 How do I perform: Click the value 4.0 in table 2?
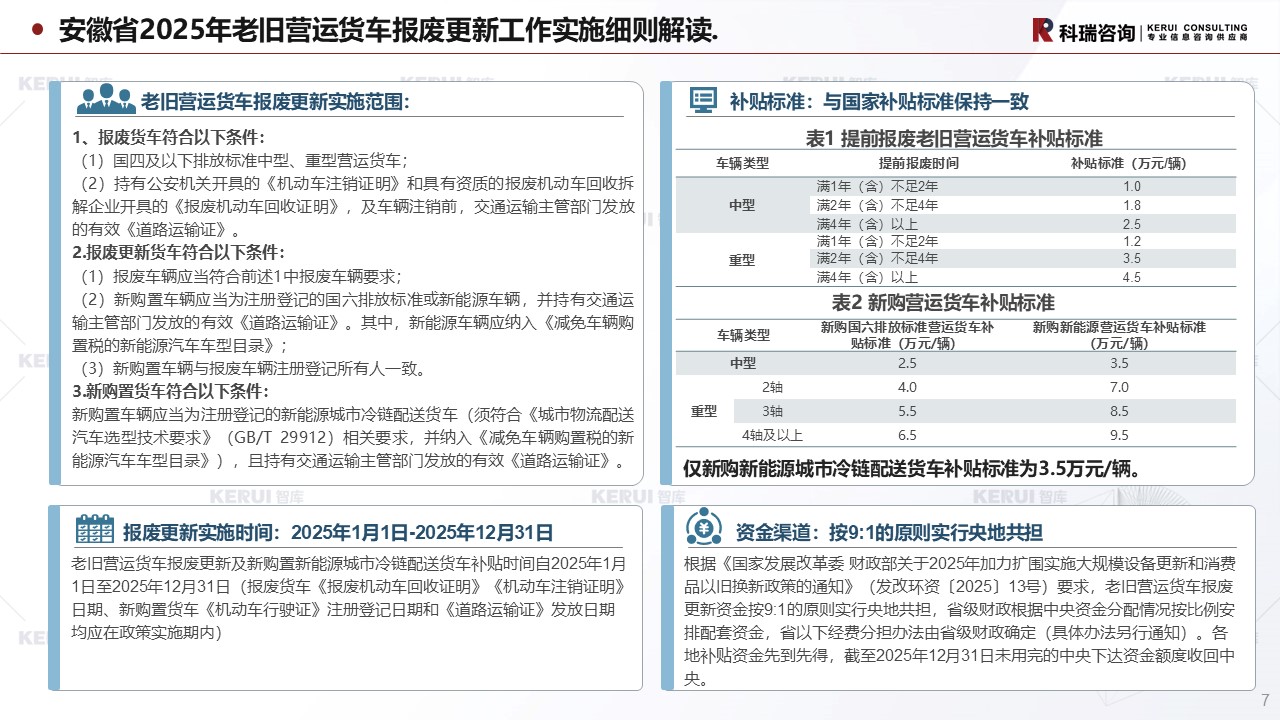coord(908,387)
